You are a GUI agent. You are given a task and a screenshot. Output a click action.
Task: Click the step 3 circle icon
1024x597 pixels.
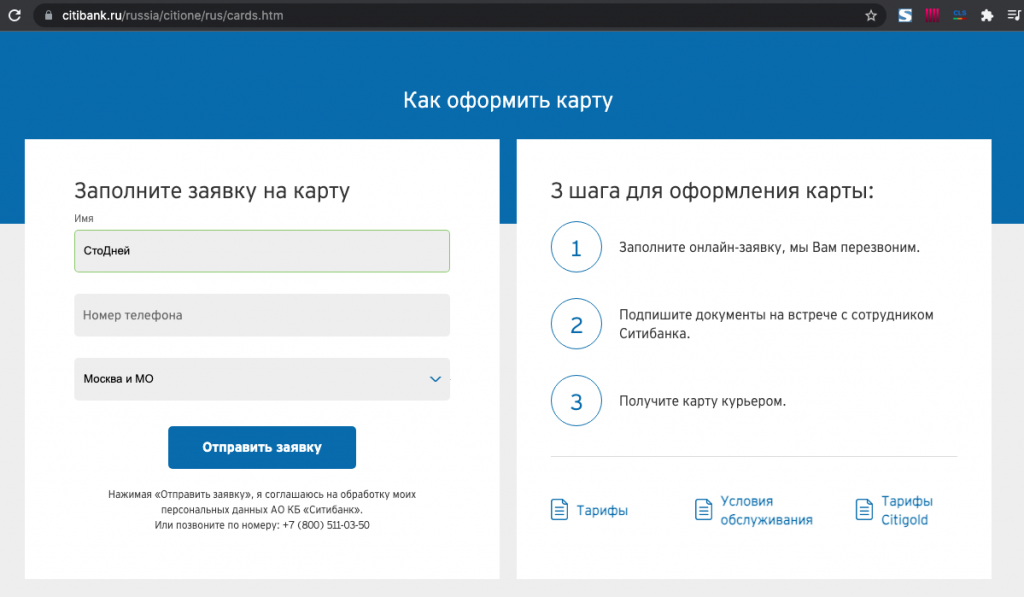[x=576, y=401]
